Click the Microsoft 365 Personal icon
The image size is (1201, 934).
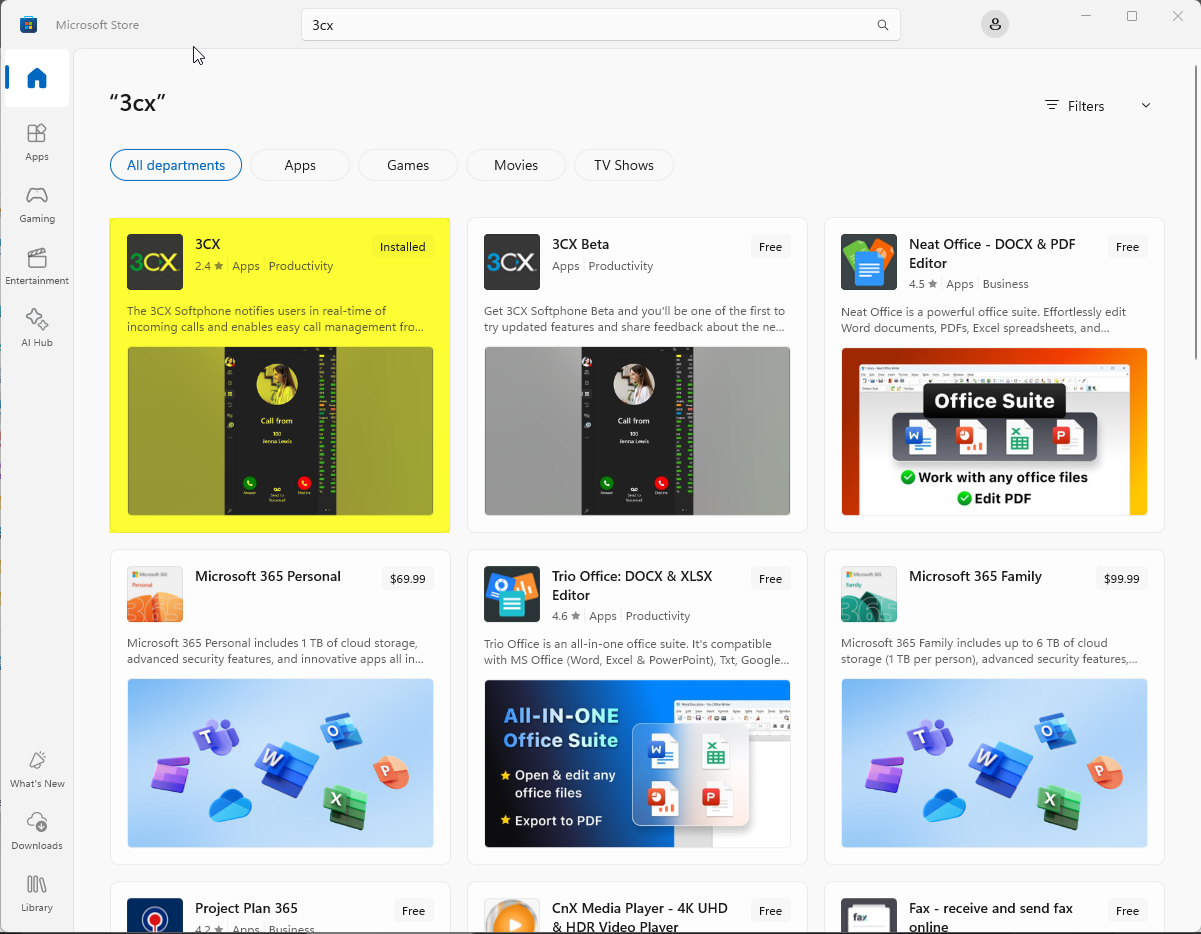click(155, 594)
